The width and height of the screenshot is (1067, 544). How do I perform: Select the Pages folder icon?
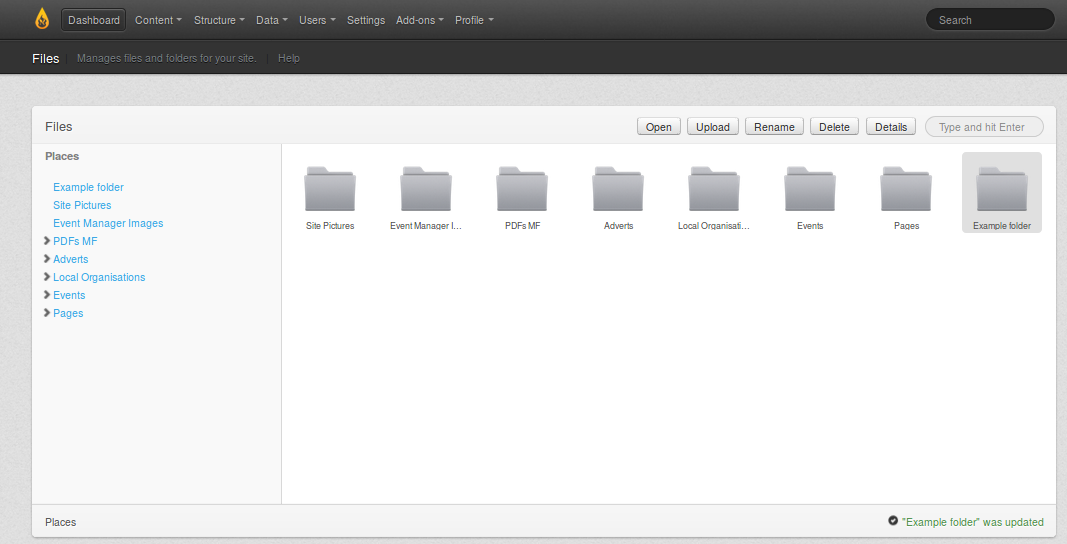[906, 189]
